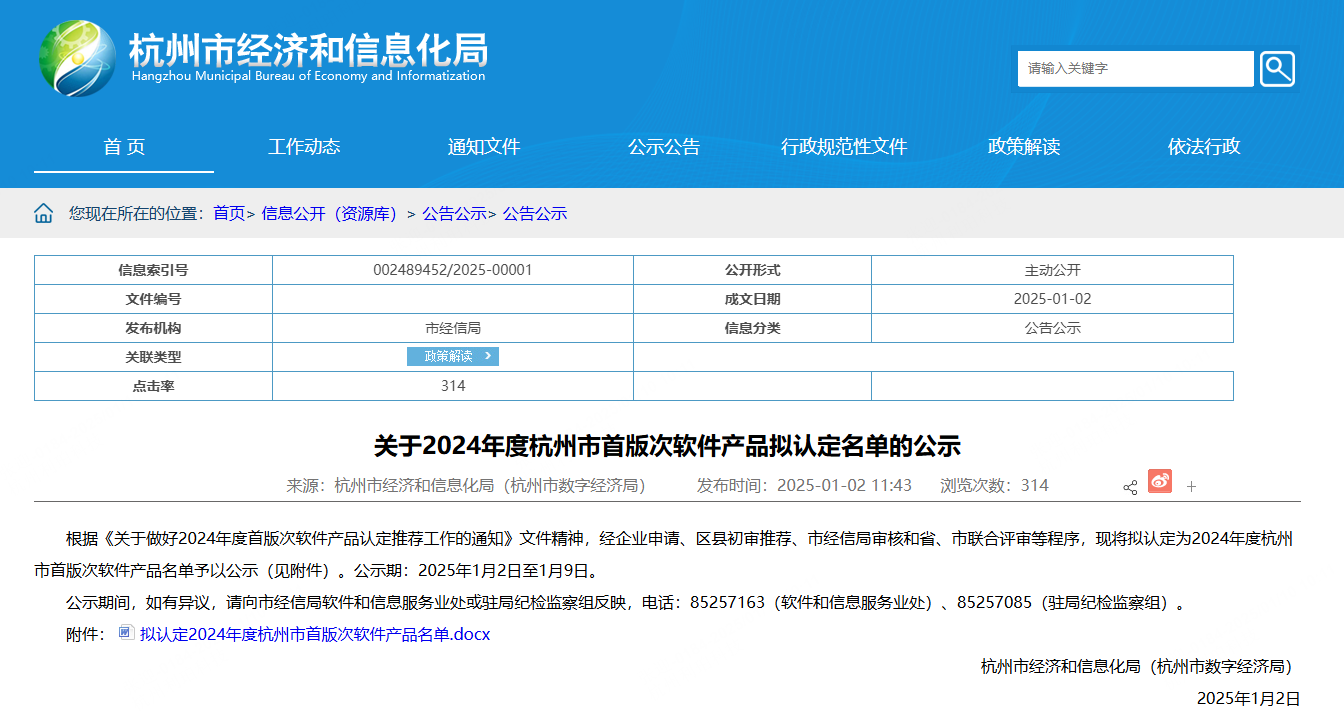Open 政策解读 in the top navigation
The height and width of the screenshot is (723, 1344).
click(x=1024, y=147)
